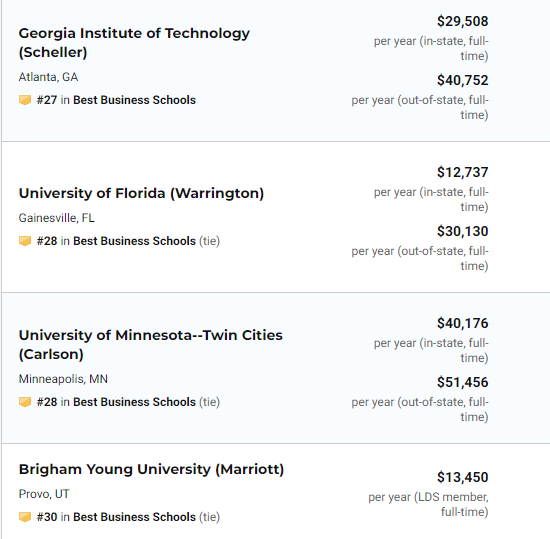Select the $40,176 in-state tuition value

(x=462, y=323)
